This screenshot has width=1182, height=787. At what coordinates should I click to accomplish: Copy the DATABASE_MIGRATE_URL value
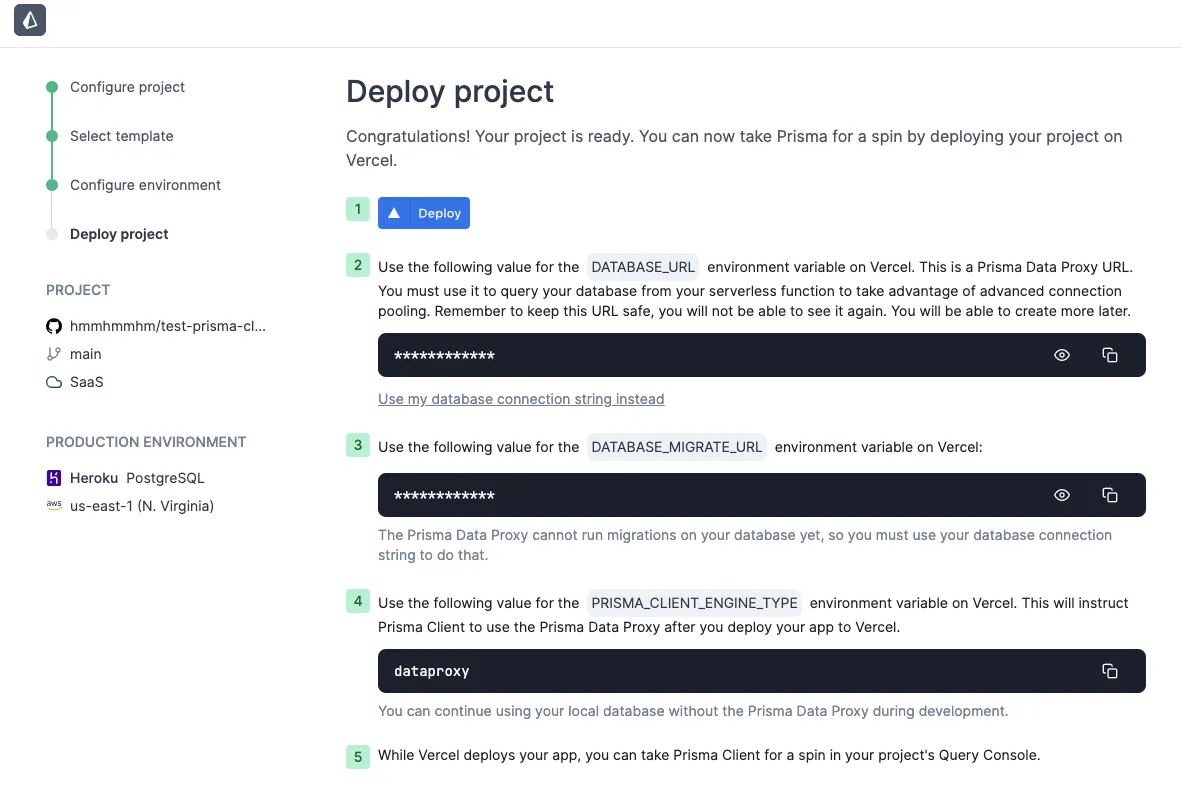[1109, 495]
